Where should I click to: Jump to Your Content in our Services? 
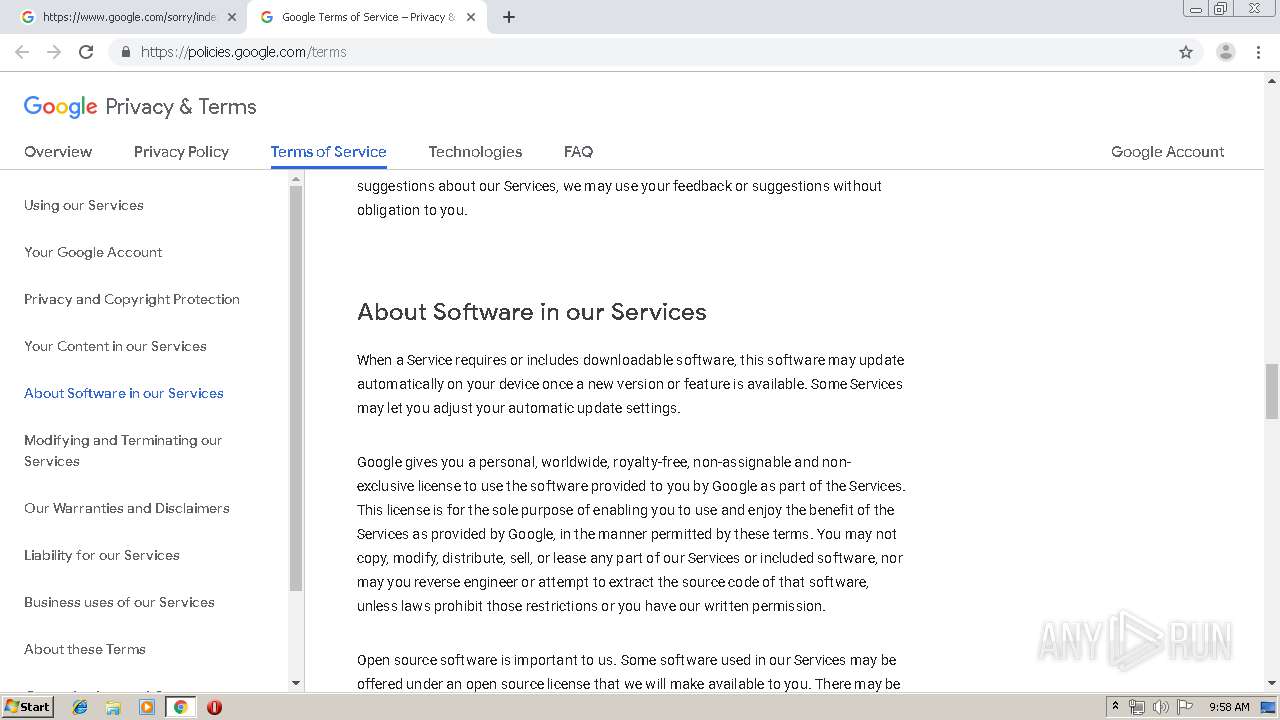tap(115, 346)
